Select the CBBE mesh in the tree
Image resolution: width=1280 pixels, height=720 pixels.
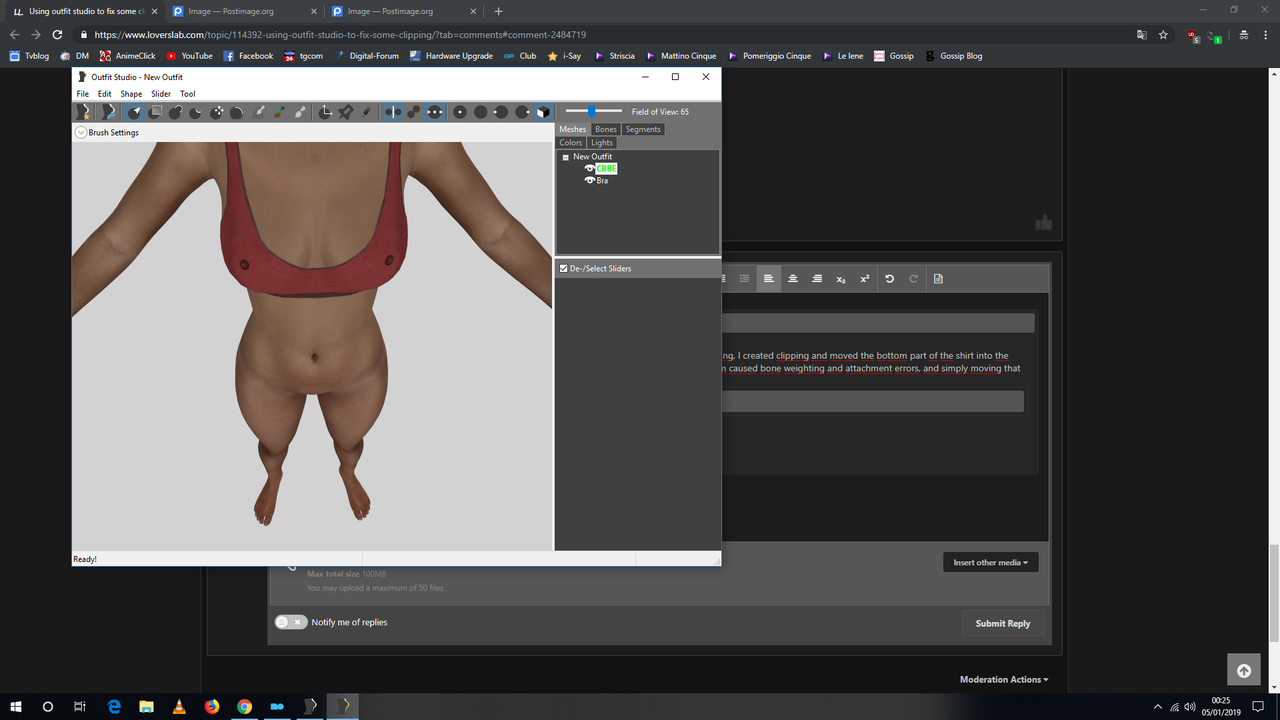pos(606,168)
